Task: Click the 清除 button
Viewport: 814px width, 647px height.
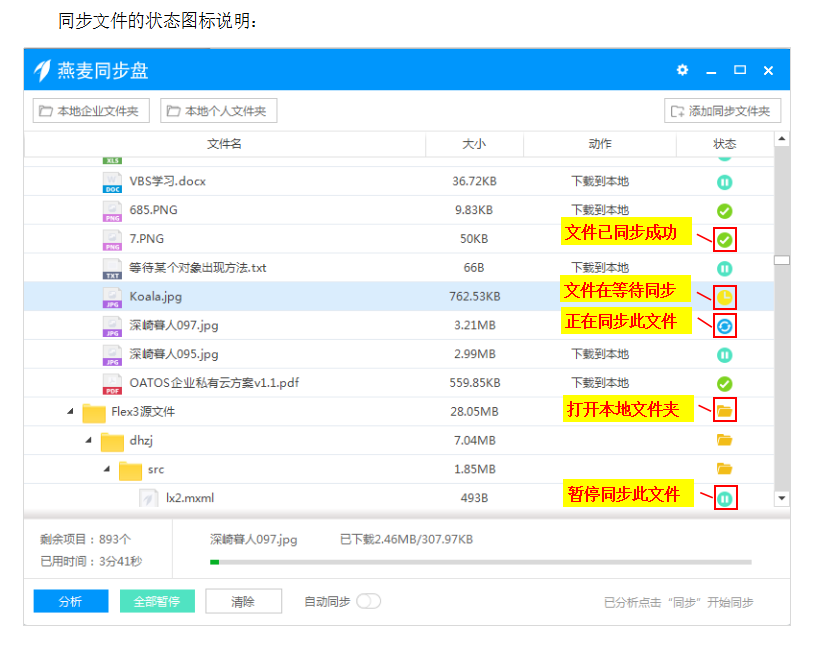Action: coord(243,601)
